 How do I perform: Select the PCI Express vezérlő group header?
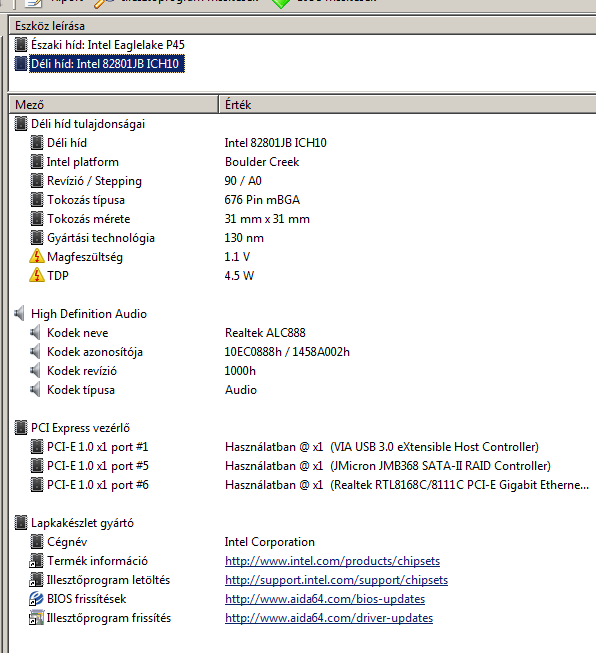tap(80, 428)
